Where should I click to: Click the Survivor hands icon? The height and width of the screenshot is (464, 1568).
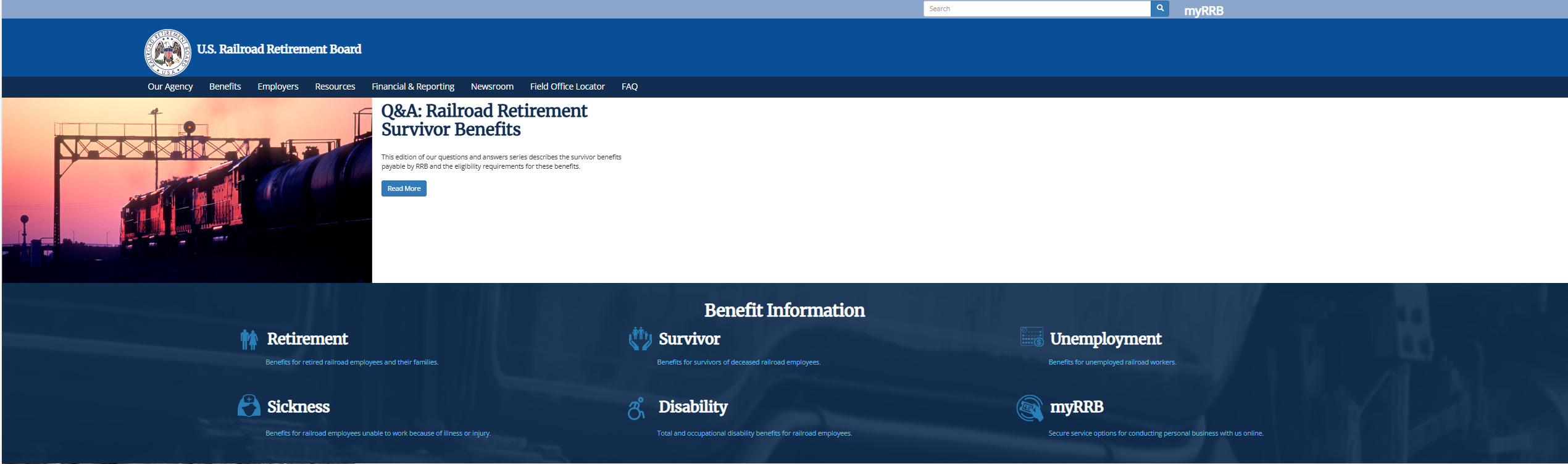coord(640,339)
